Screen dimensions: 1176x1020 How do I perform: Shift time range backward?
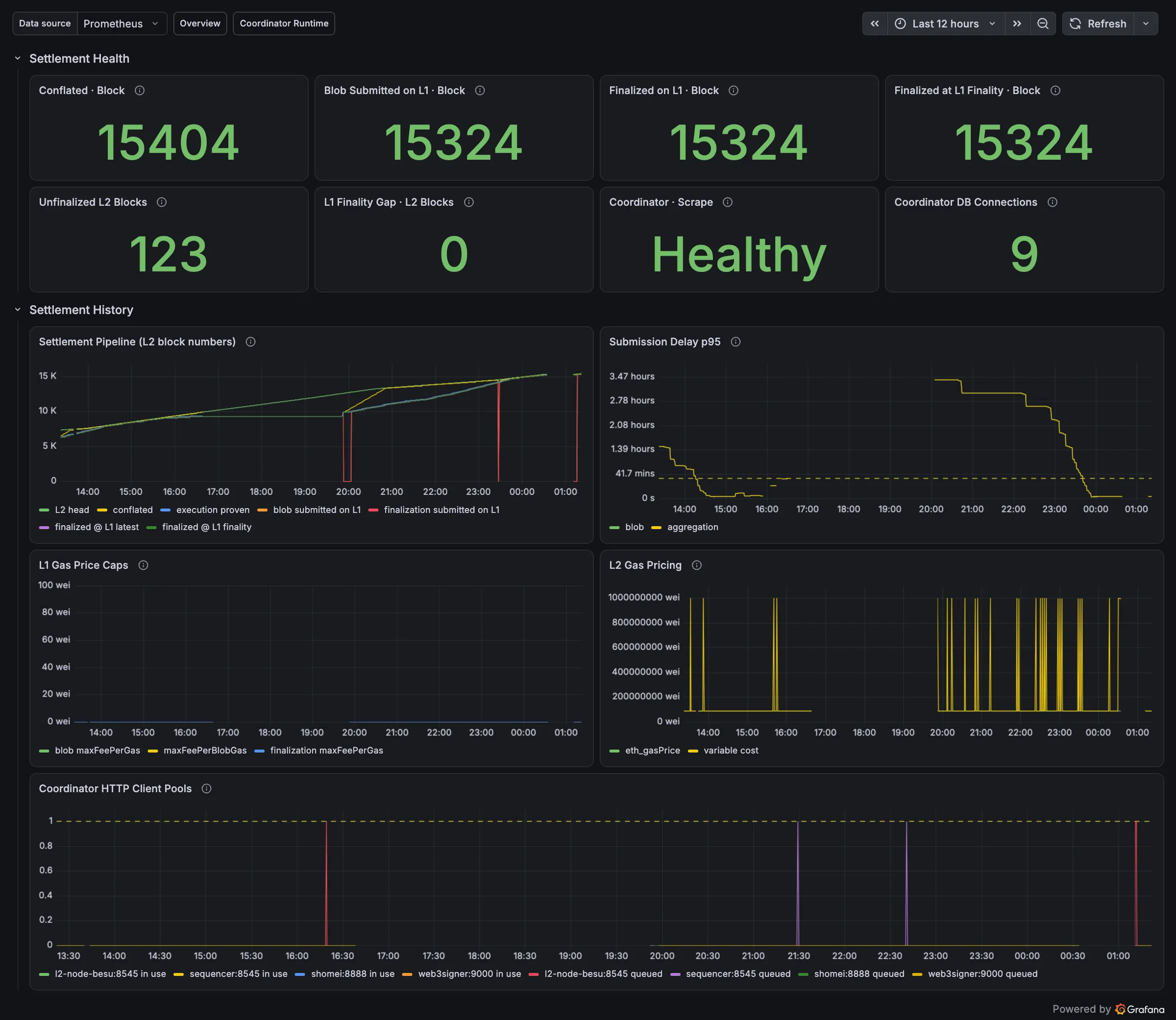coord(875,24)
